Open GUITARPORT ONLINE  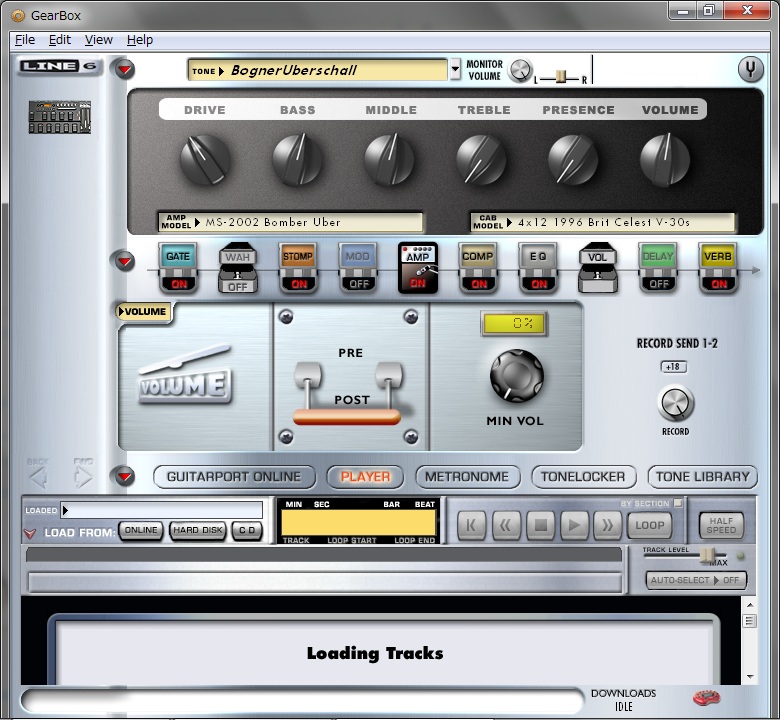pyautogui.click(x=234, y=477)
